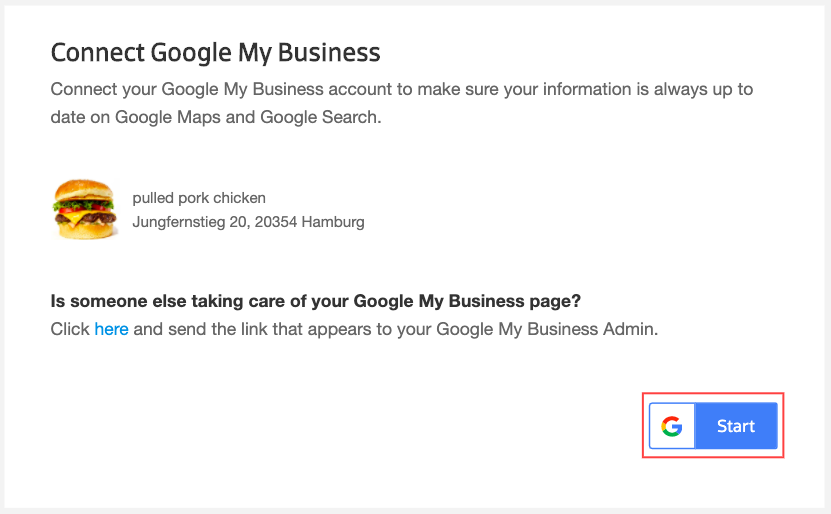Click 'date on' starting second description line
Viewport: 831px width, 514px height.
pos(80,117)
